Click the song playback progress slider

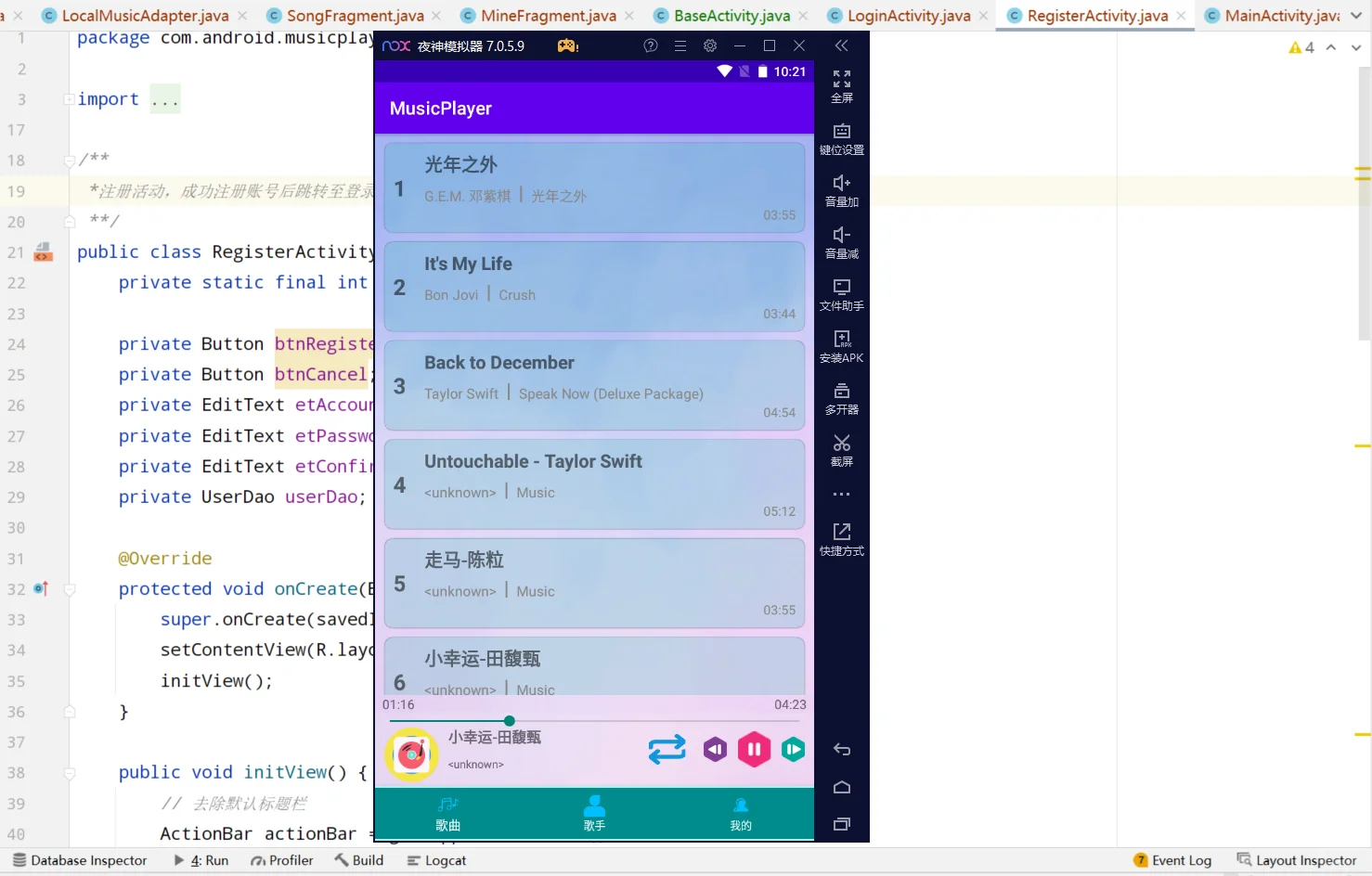(509, 720)
